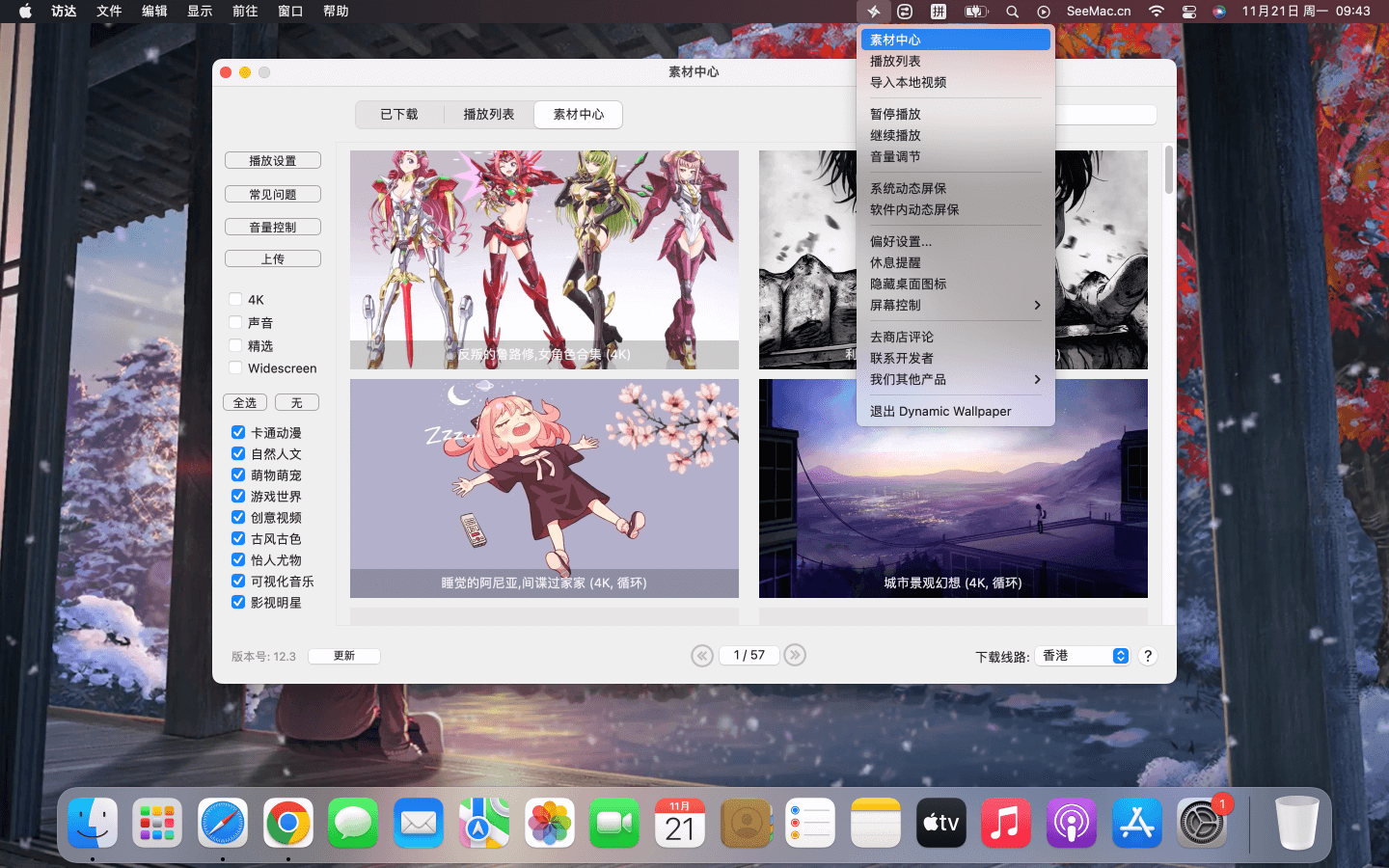Click the 音量控制 button
Viewport: 1389px width, 868px height.
pyautogui.click(x=273, y=227)
